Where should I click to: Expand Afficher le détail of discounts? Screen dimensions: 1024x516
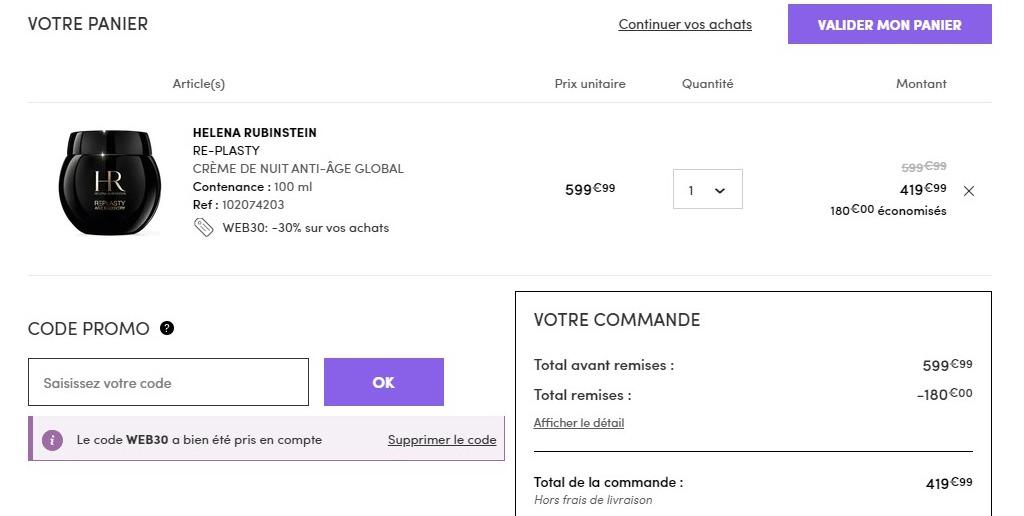[579, 423]
